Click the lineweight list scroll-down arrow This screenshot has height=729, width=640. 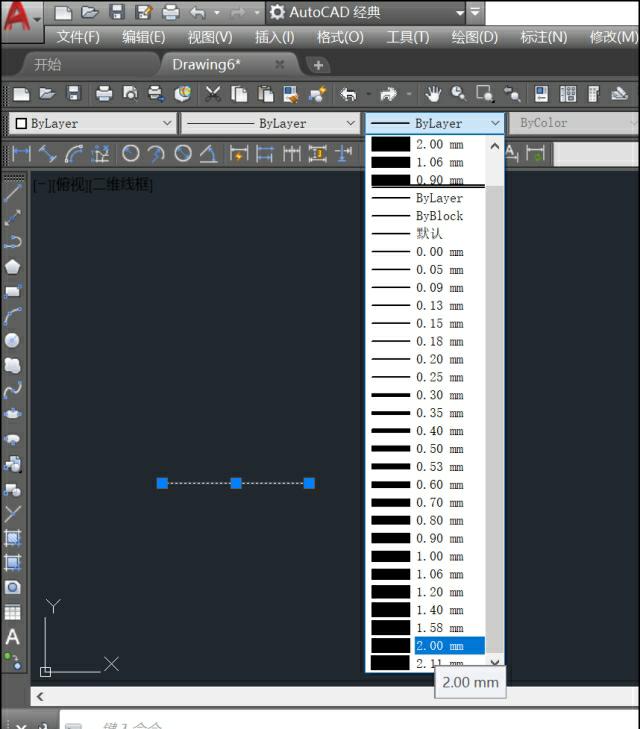click(x=494, y=662)
